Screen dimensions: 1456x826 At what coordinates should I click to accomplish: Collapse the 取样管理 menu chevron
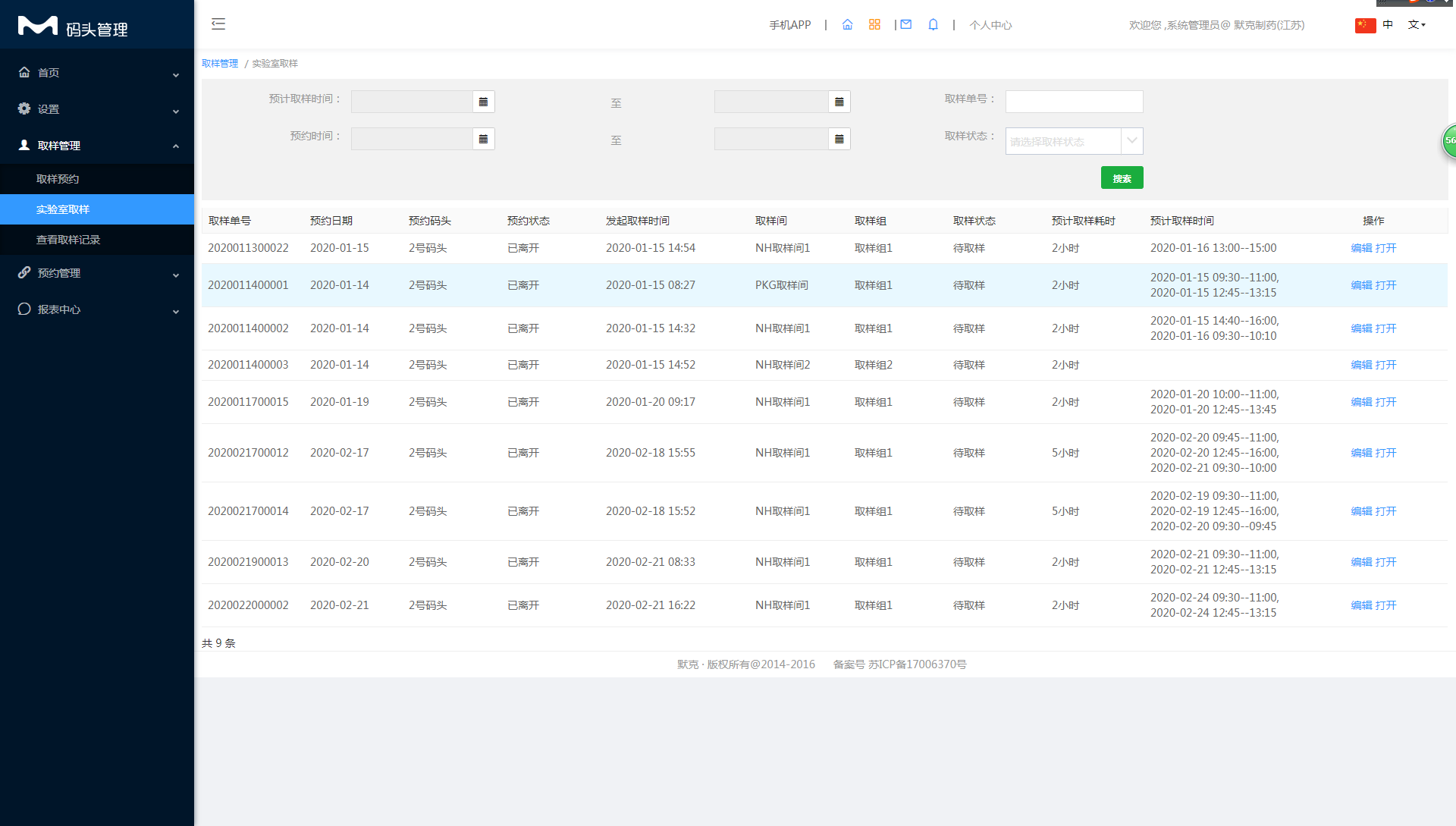click(176, 146)
